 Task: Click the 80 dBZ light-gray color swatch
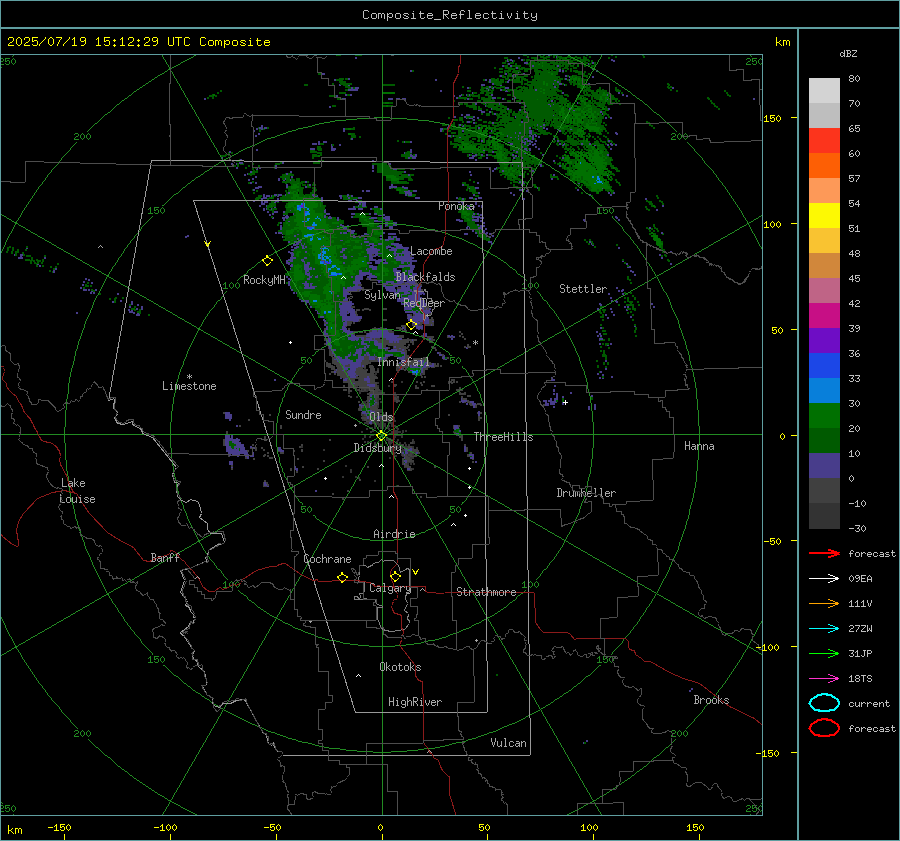[824, 90]
